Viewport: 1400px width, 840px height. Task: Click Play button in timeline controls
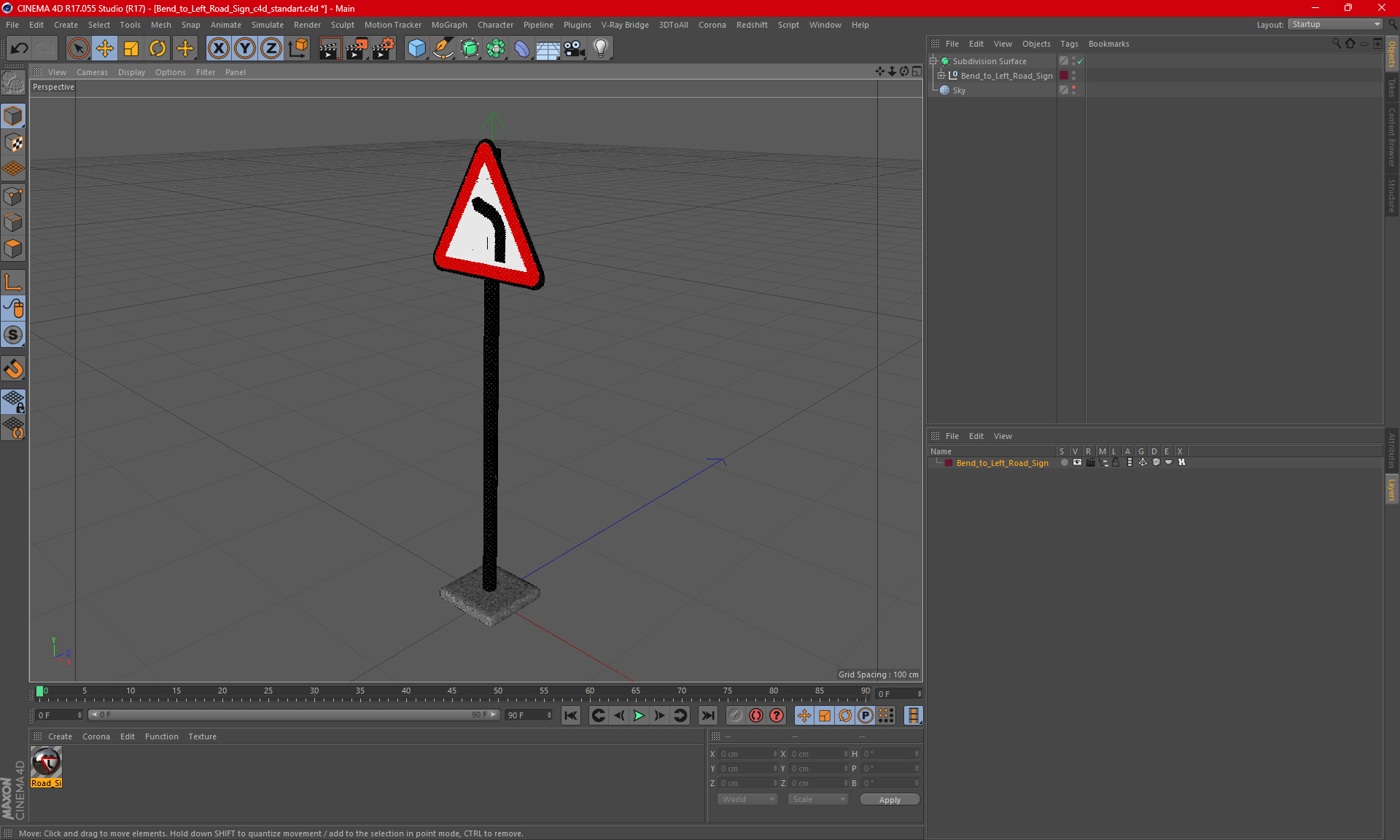pos(639,715)
